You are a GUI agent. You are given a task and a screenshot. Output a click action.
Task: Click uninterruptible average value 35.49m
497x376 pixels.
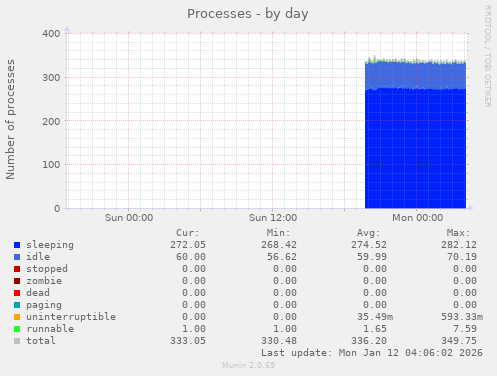point(375,317)
